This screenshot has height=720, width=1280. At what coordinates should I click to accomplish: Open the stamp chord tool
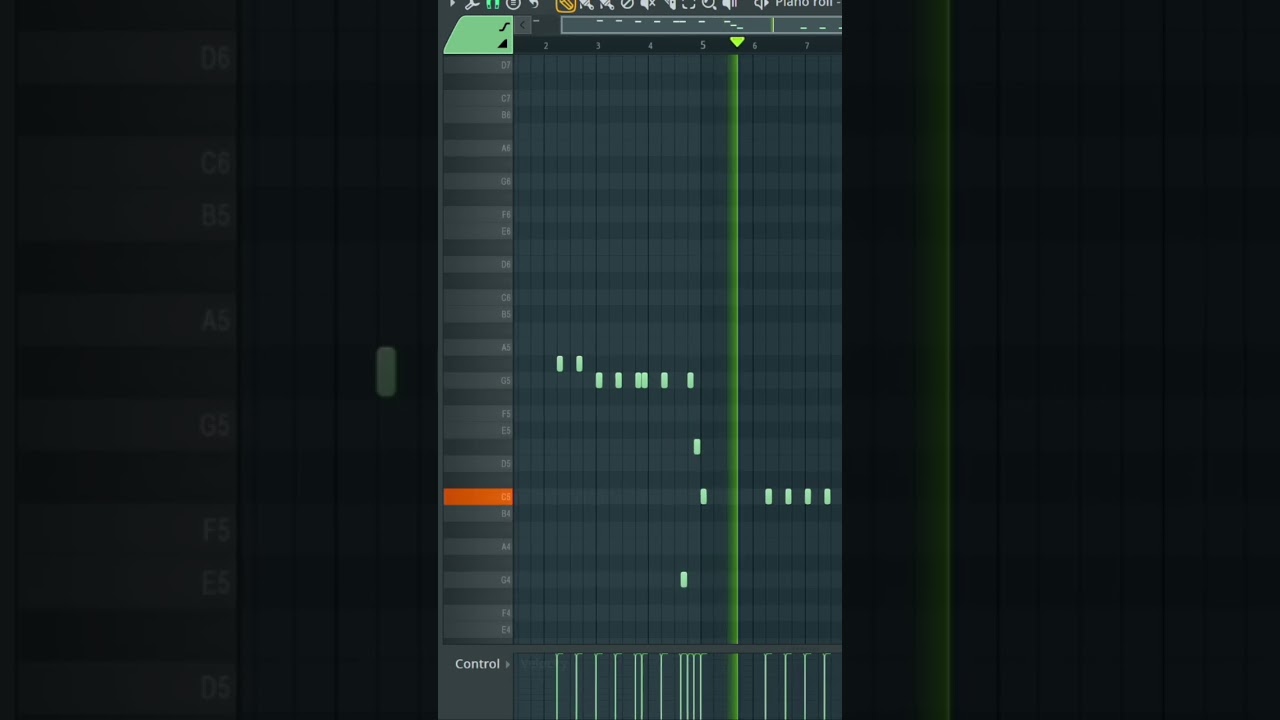(x=513, y=4)
